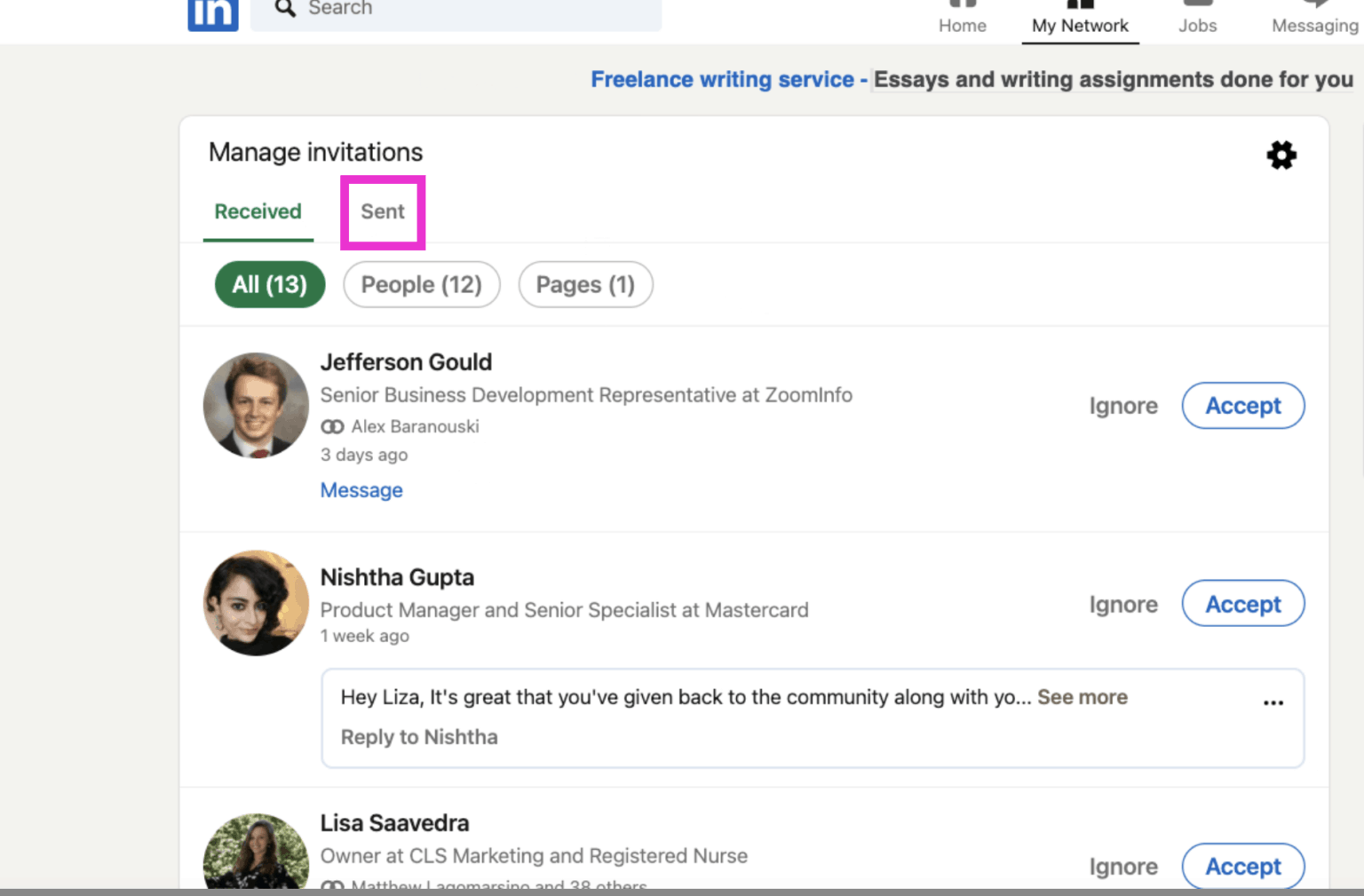
Task: Filter invitations by Pages
Action: 585,284
